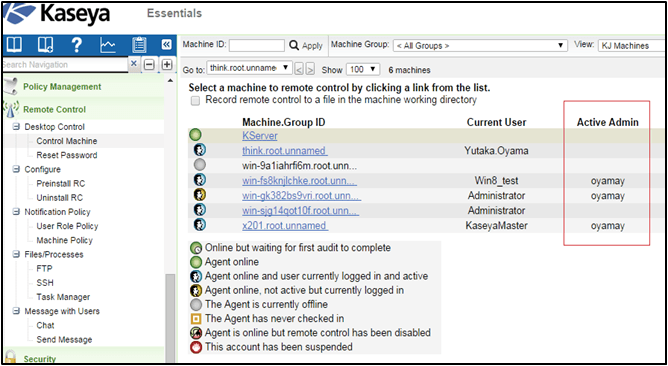This screenshot has height=366, width=668.
Task: Open the Show 100 dropdown
Action: [x=363, y=69]
